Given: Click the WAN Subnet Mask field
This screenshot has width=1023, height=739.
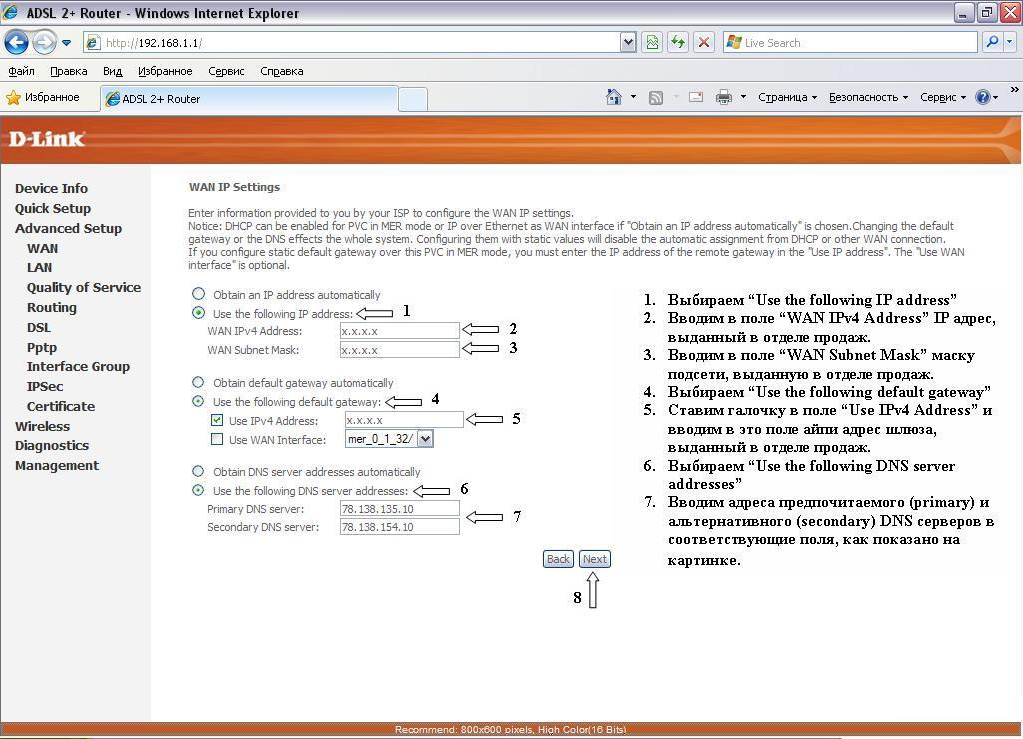Looking at the screenshot, I should (399, 350).
